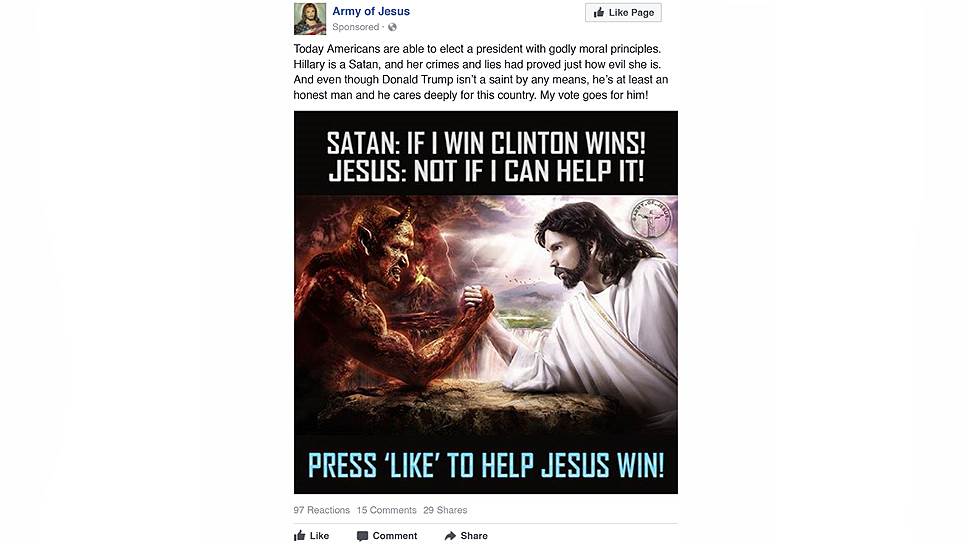
Task: Open the 15 Comments link
Action: pos(386,510)
